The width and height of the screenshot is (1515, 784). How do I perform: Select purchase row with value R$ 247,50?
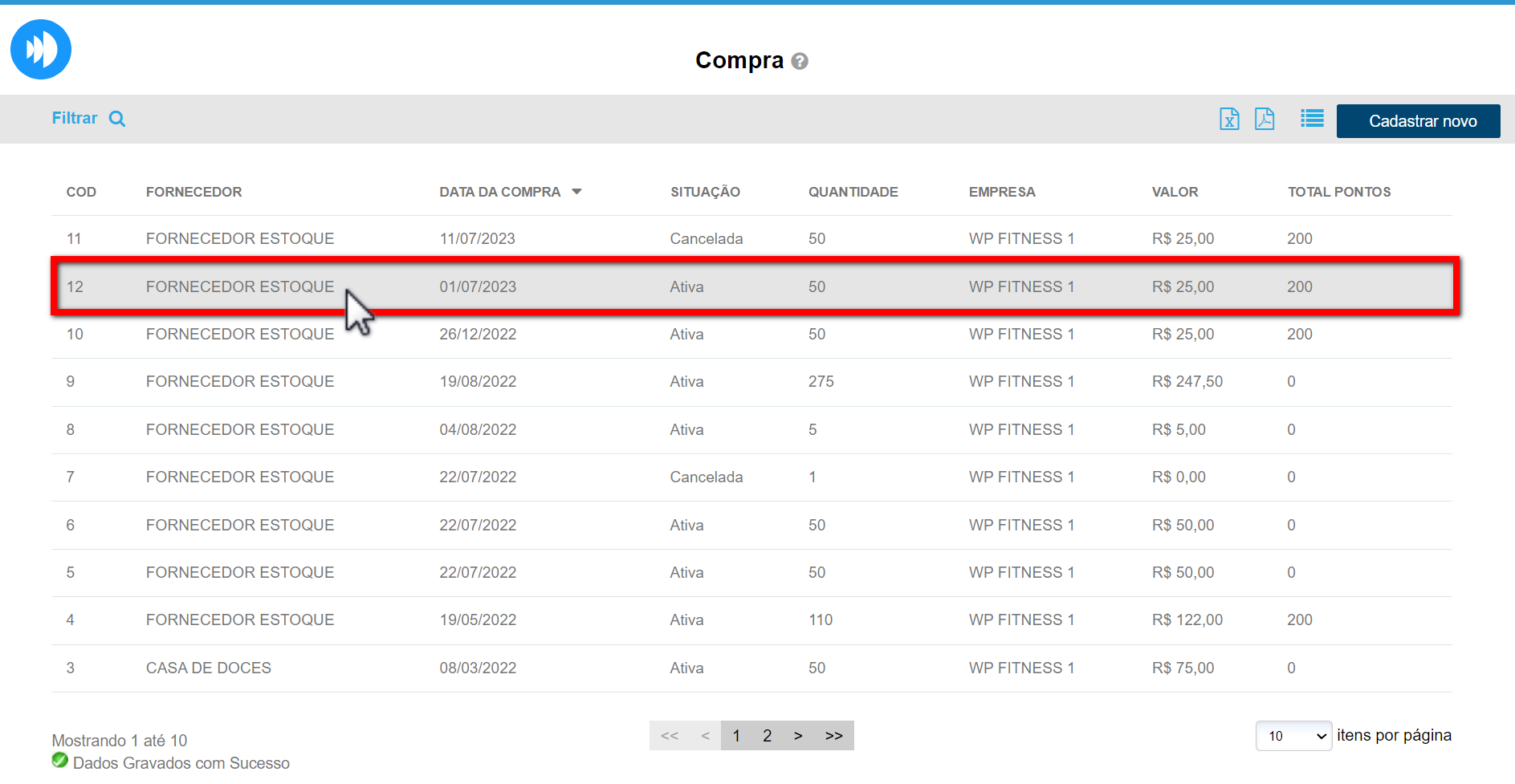coord(1187,382)
